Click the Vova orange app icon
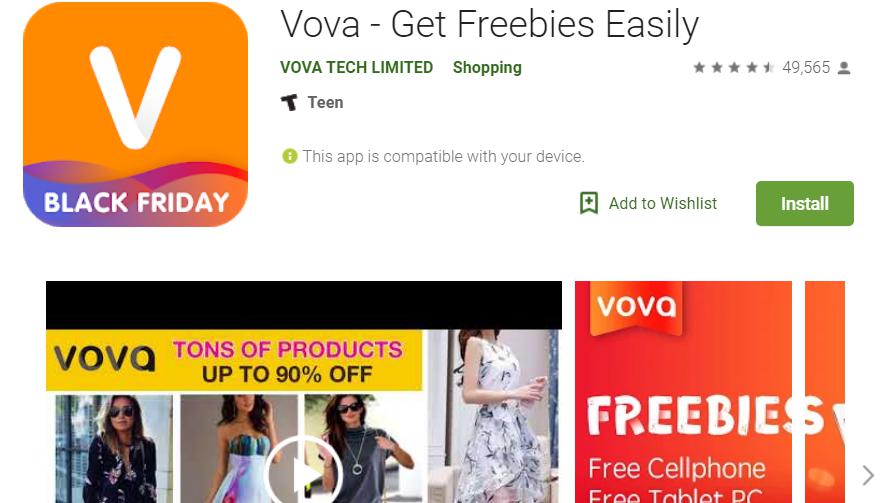The height and width of the screenshot is (503, 882). 135,114
